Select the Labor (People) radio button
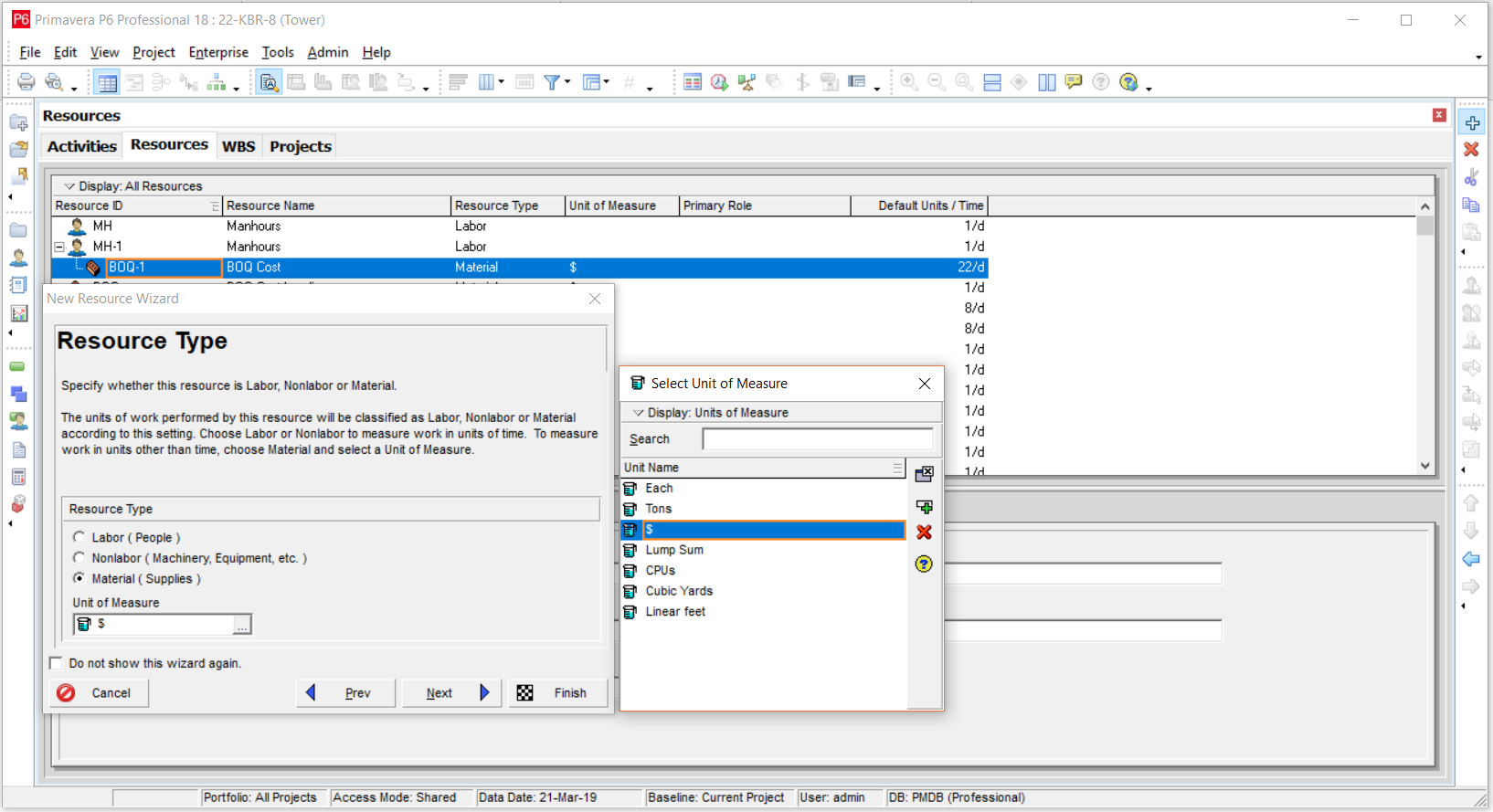1493x812 pixels. pos(79,537)
